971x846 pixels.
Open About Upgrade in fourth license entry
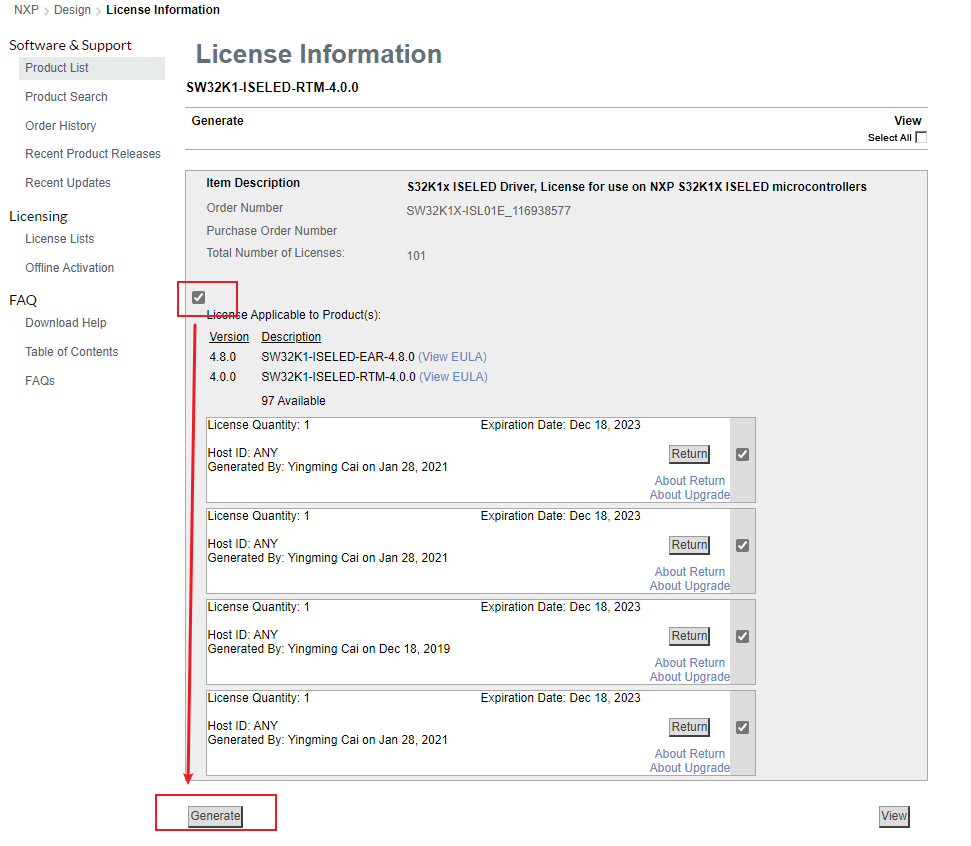coord(690,768)
